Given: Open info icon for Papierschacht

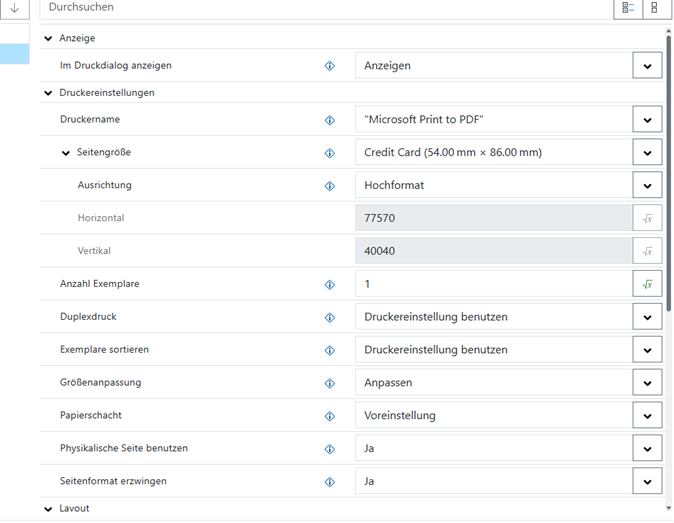Looking at the screenshot, I should click(x=330, y=416).
